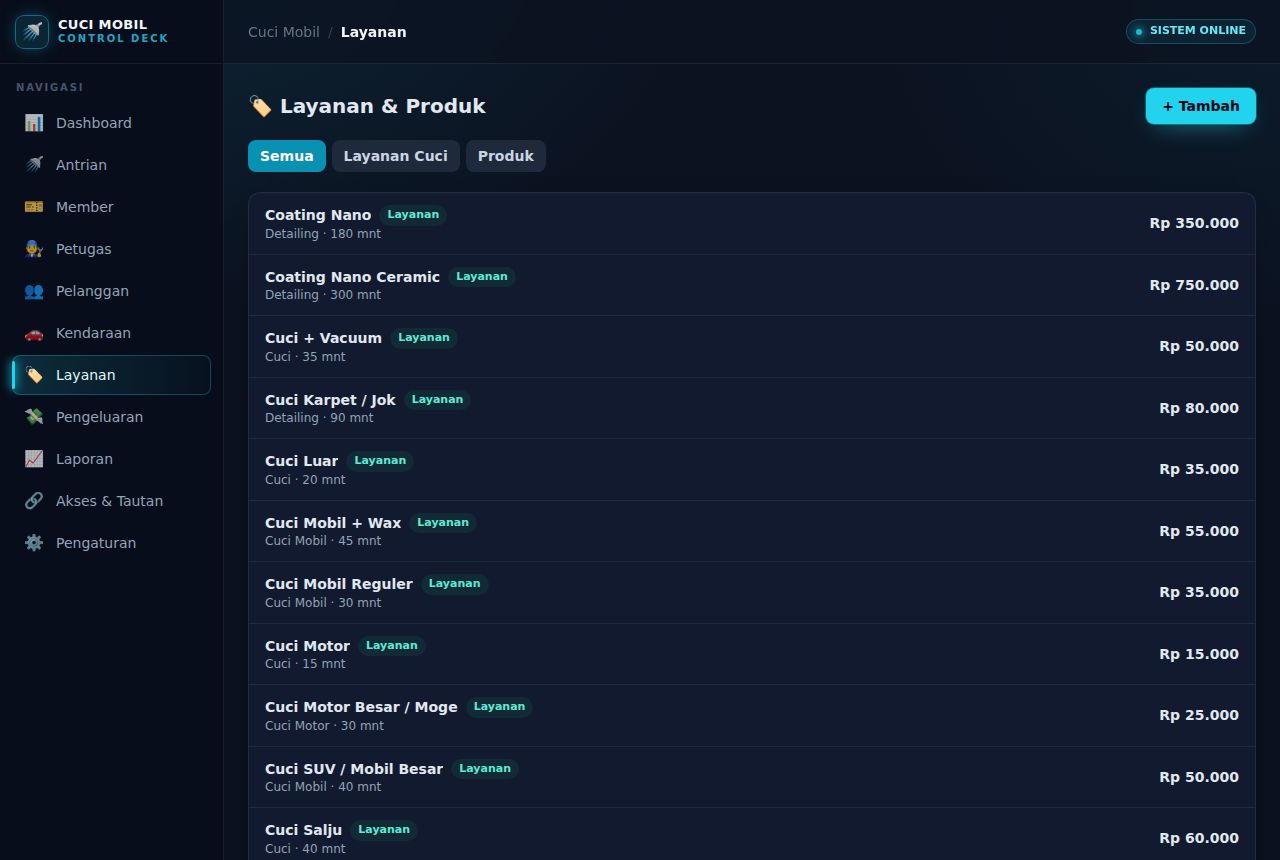Open the Cuci Motor Besar / Moge entry

pyautogui.click(x=752, y=716)
